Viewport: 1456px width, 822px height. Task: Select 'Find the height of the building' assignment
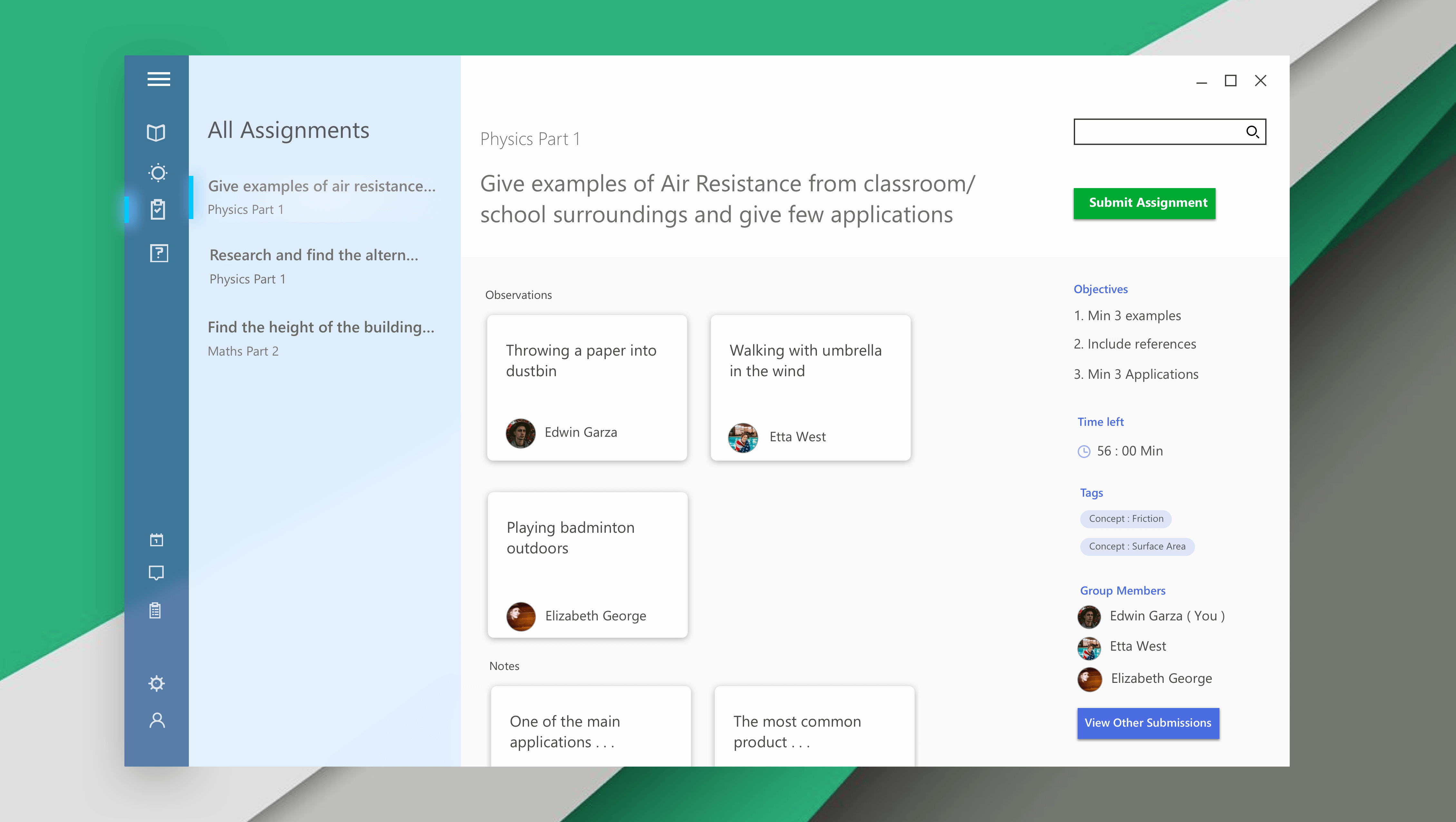tap(320, 337)
